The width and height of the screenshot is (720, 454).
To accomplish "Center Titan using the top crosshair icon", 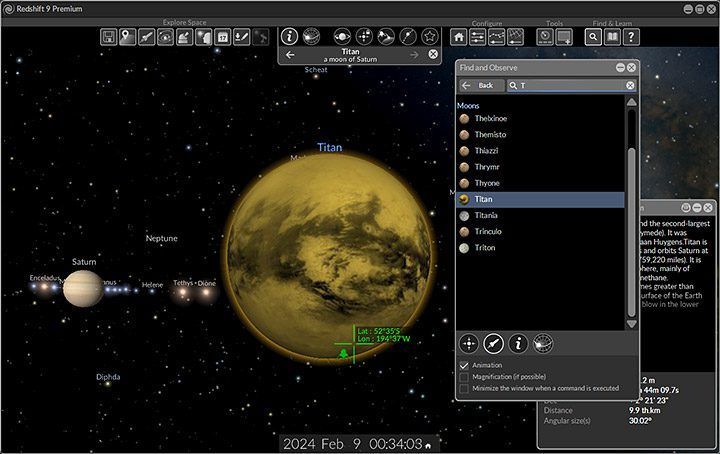I will [x=364, y=36].
